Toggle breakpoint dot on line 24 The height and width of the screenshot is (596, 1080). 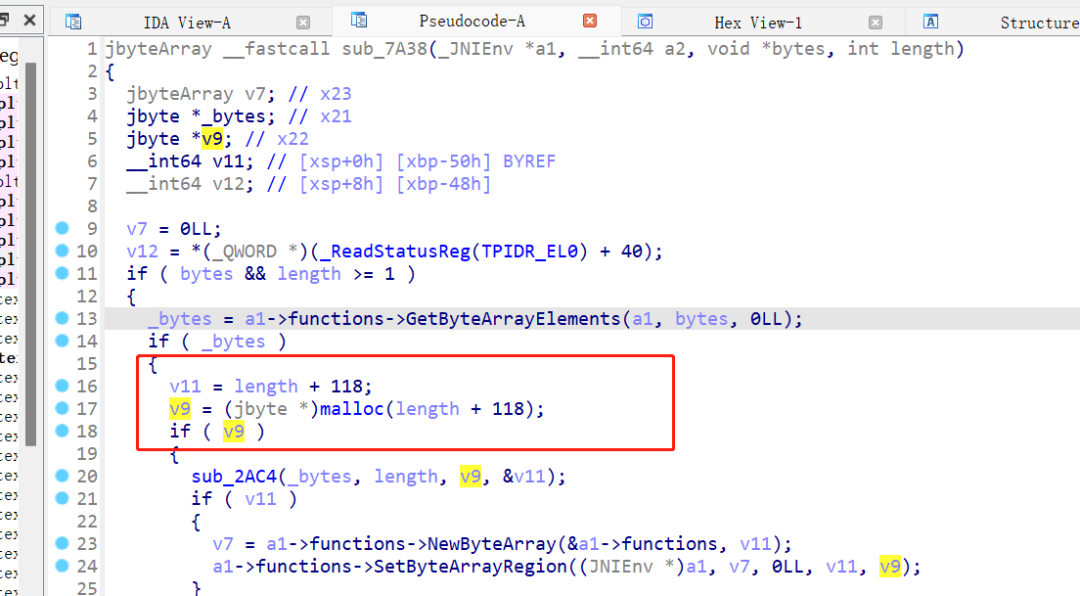coord(62,566)
